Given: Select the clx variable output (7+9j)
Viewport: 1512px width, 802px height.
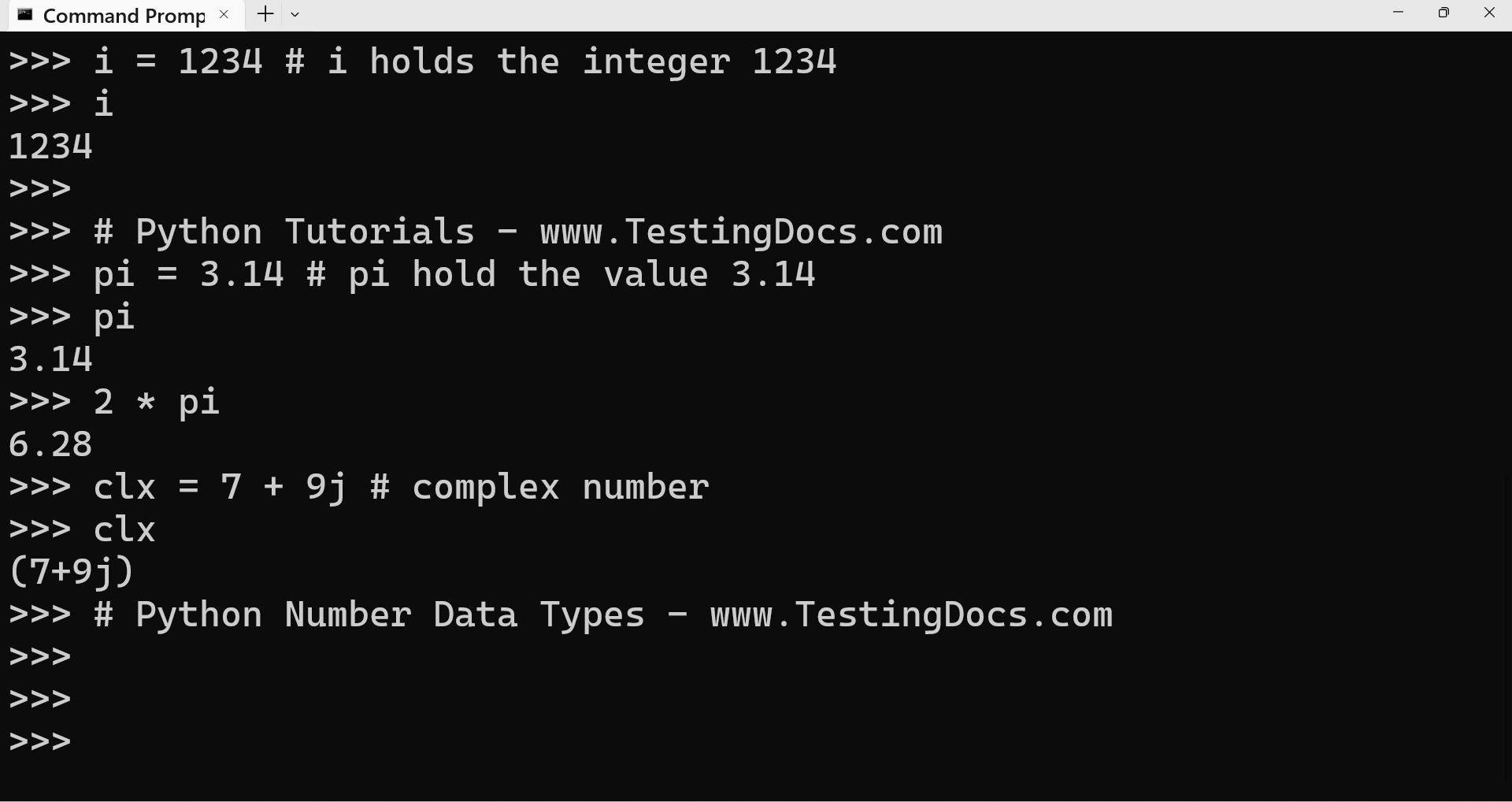Looking at the screenshot, I should (x=71, y=572).
